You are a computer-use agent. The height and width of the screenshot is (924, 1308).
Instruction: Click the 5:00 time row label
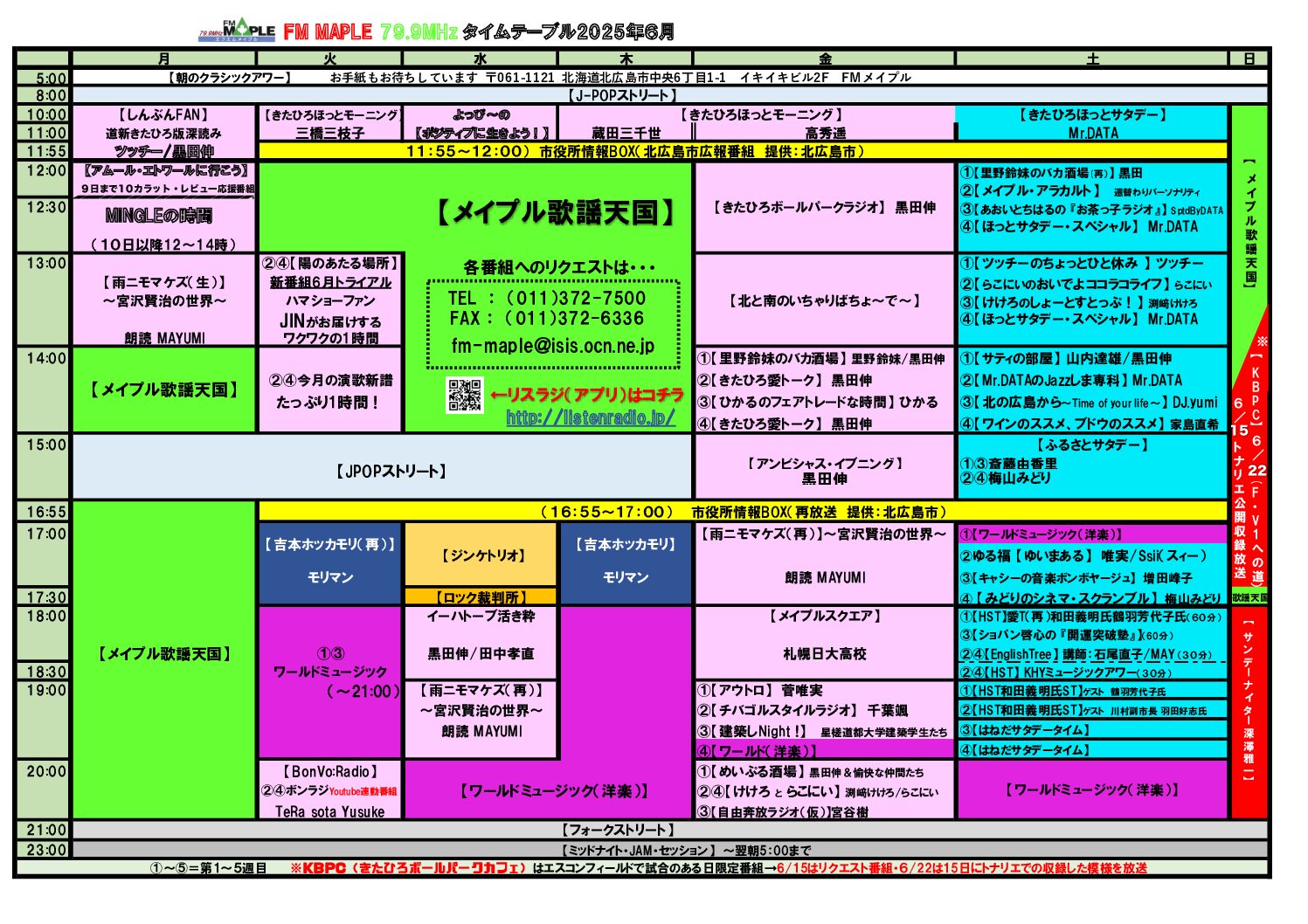coord(43,78)
